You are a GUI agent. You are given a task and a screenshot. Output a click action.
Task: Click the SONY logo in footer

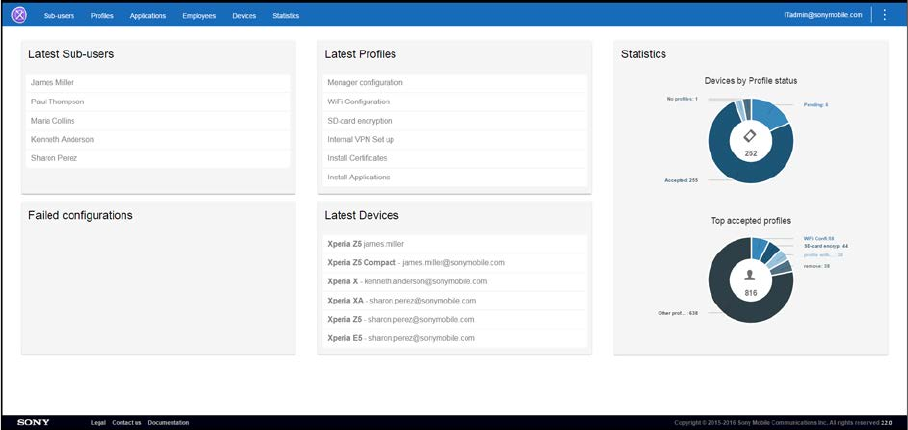click(33, 422)
